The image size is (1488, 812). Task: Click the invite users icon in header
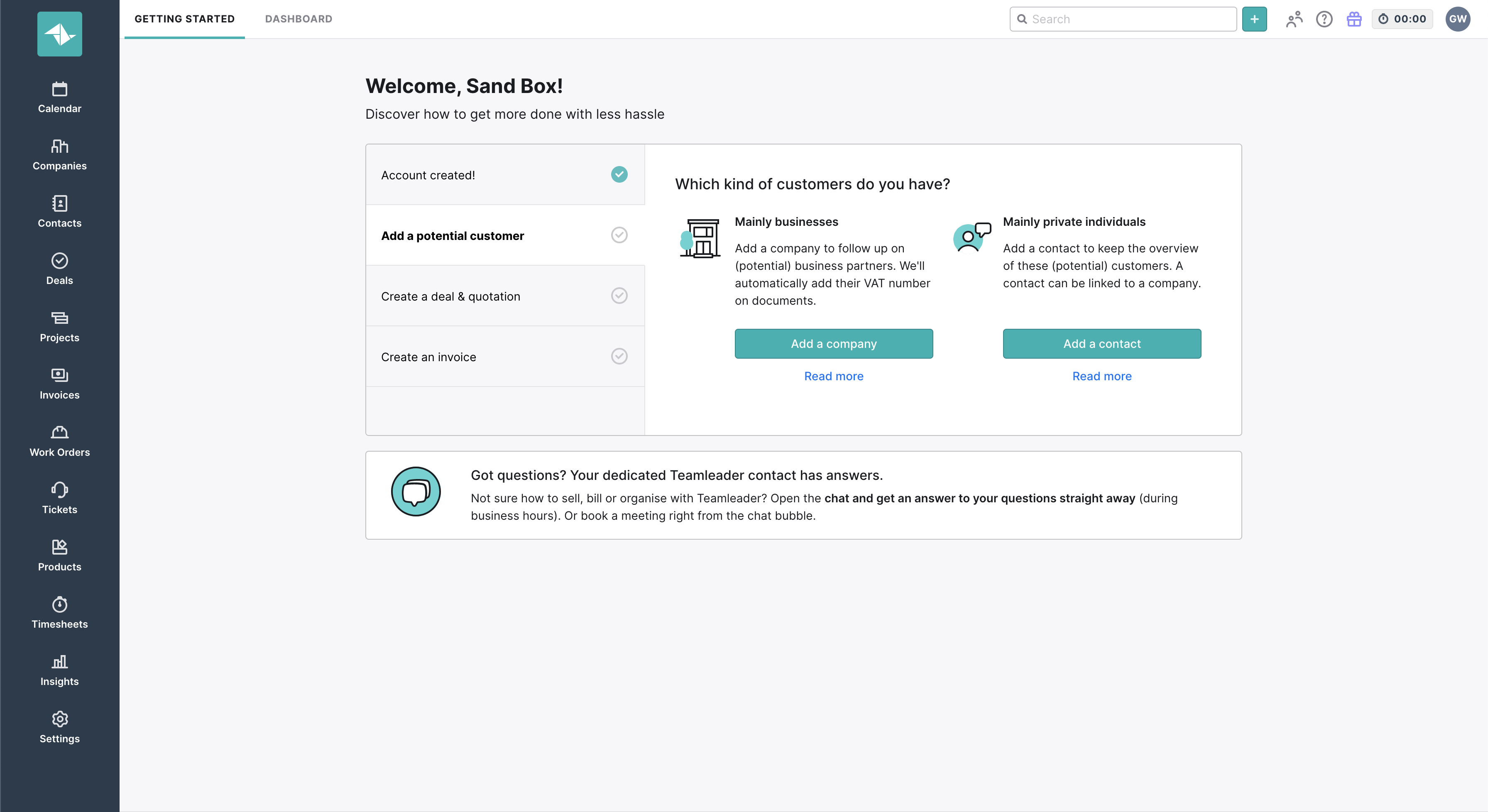[x=1294, y=19]
